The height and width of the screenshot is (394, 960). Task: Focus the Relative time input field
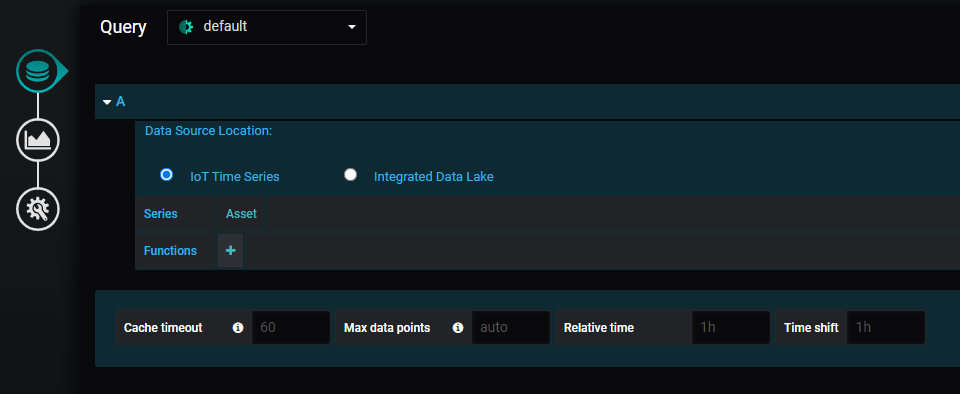(x=731, y=327)
